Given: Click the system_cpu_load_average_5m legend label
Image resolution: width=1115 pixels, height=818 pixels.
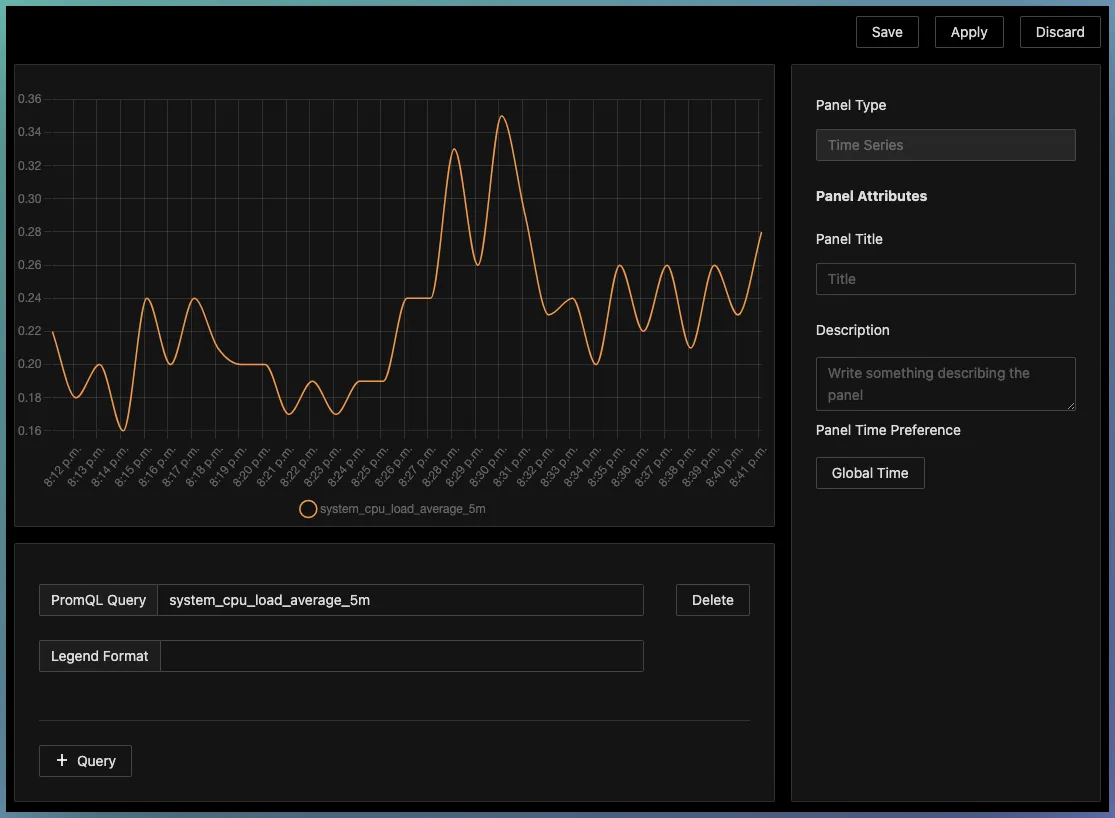Looking at the screenshot, I should tap(402, 509).
